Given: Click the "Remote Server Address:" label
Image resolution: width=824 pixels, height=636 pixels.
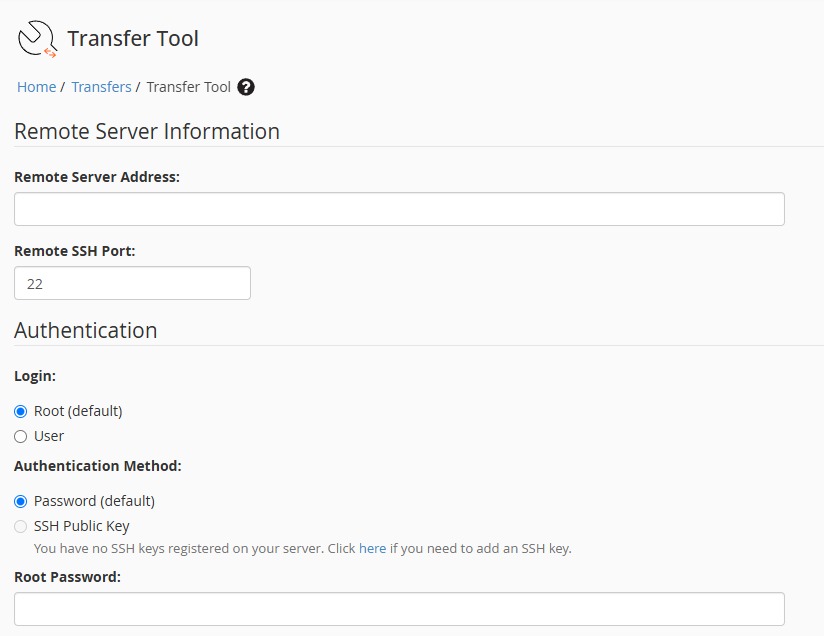Looking at the screenshot, I should pos(97,177).
